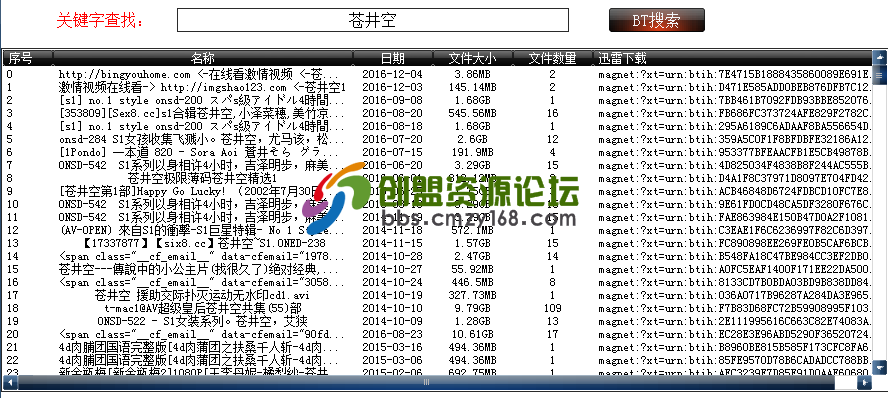Click the file size 191.9MB

tap(472, 152)
